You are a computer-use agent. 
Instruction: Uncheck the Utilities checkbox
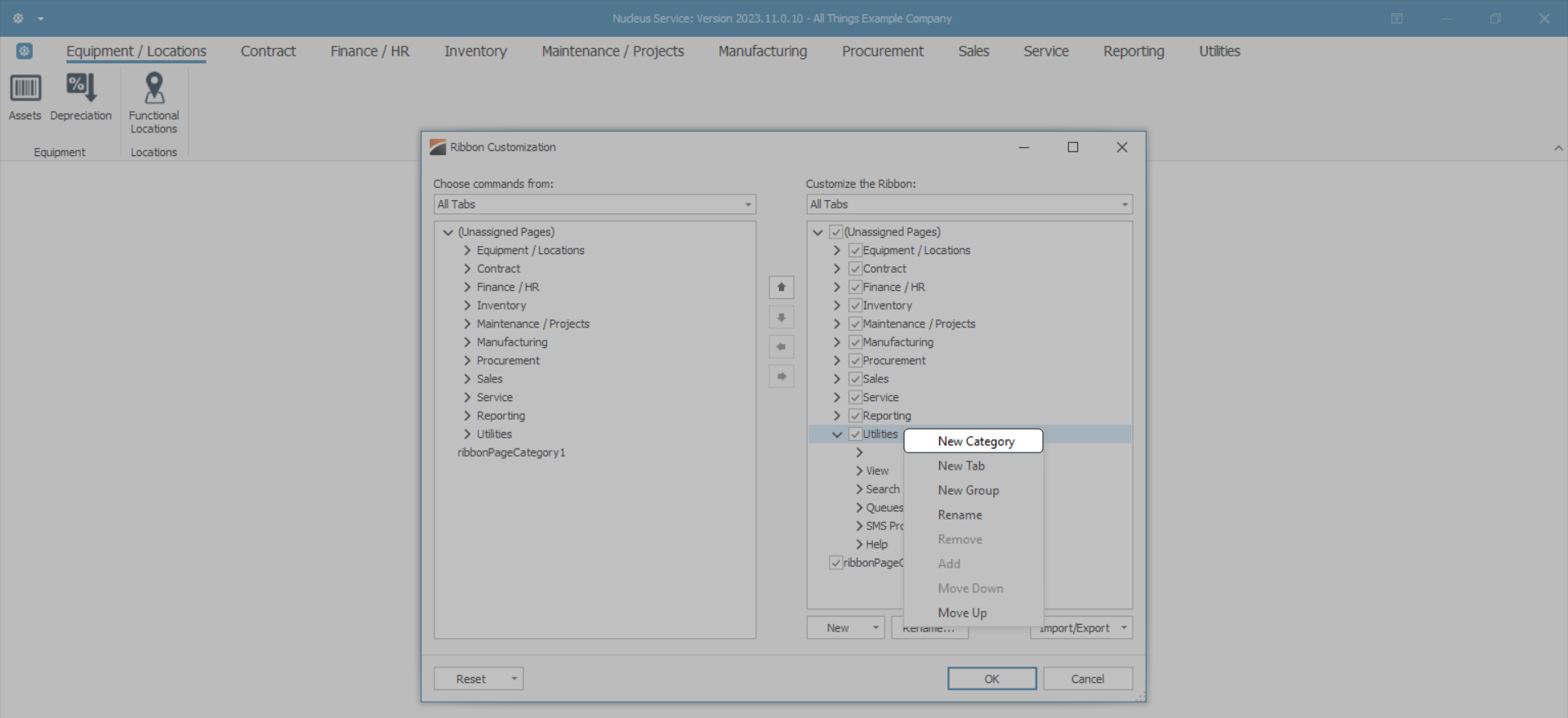pos(855,435)
